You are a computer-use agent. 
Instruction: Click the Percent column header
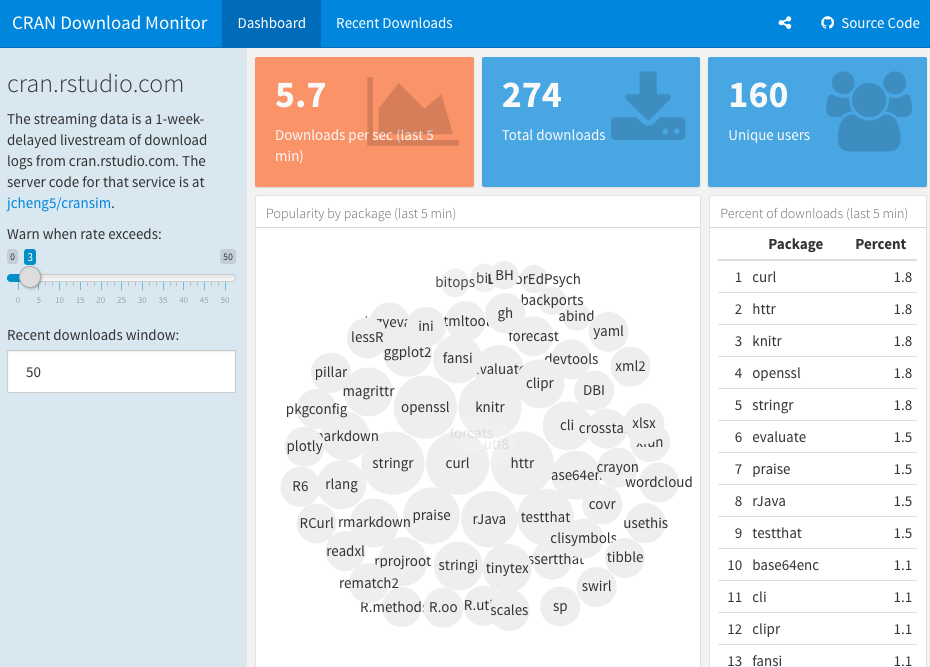coord(880,244)
